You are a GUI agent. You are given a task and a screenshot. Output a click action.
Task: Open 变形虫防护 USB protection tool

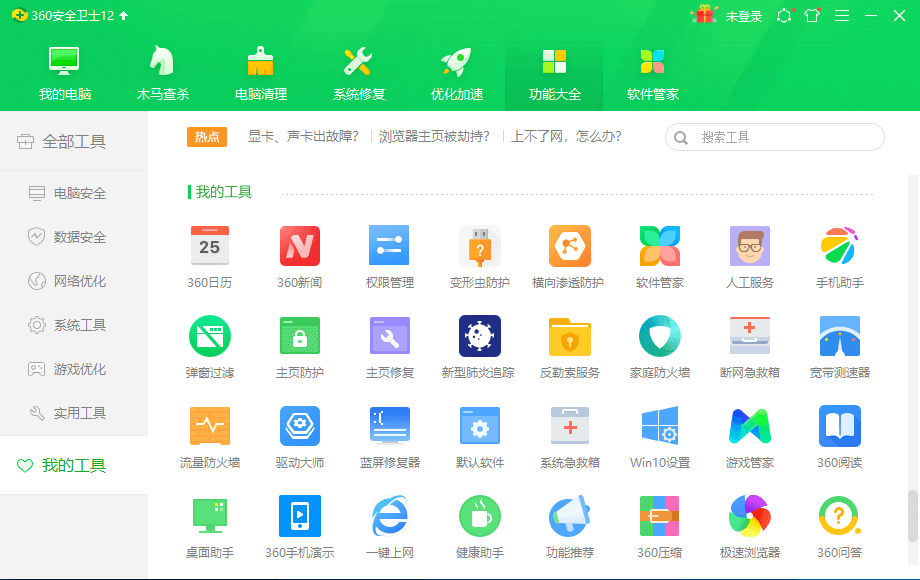[x=479, y=257]
